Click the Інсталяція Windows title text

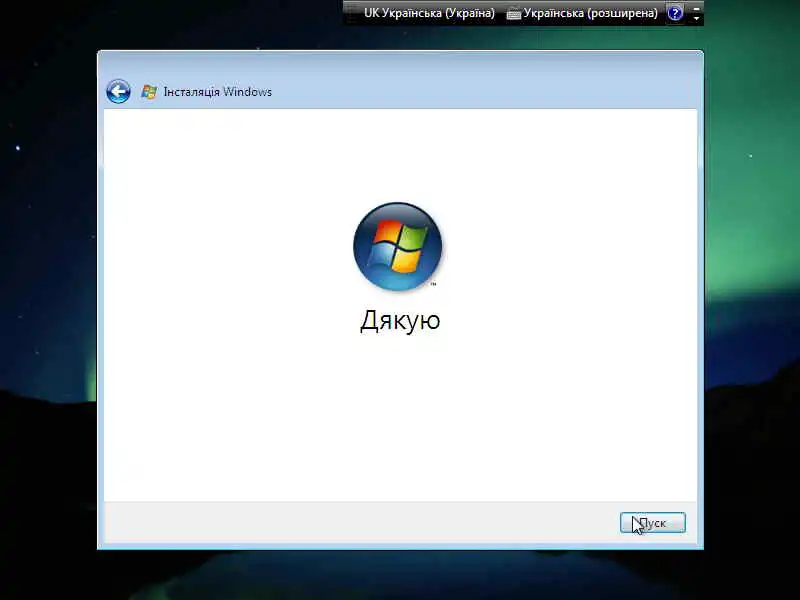218,92
